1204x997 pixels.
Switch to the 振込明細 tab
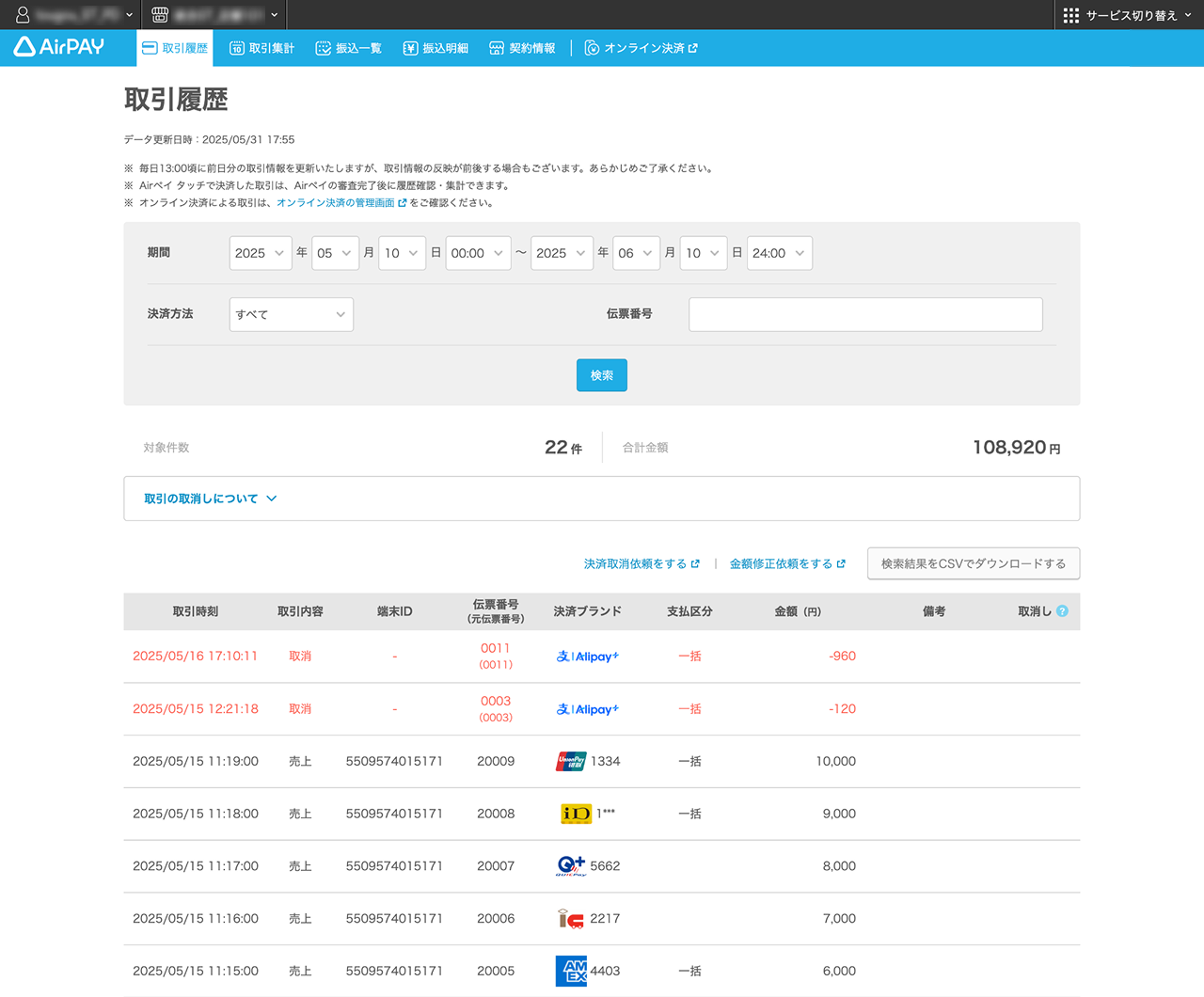pos(436,48)
